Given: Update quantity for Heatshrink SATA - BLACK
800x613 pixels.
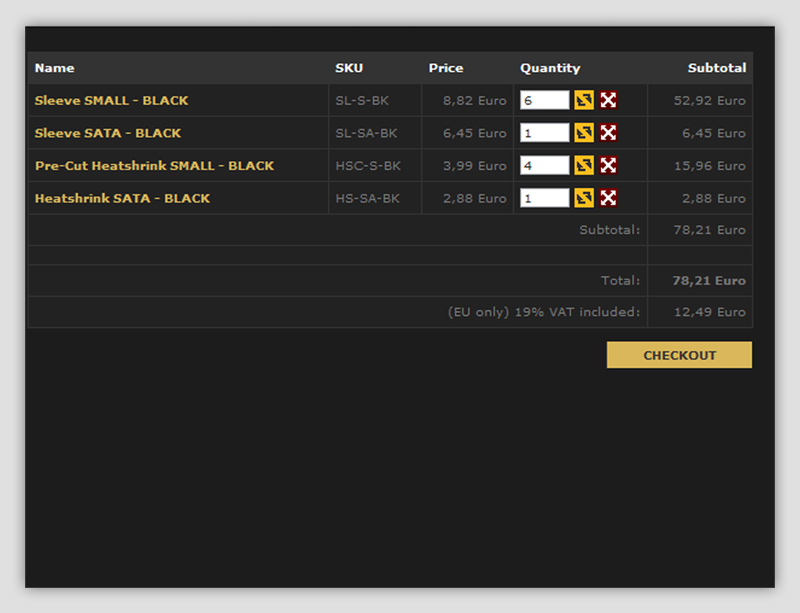Looking at the screenshot, I should coord(584,198).
